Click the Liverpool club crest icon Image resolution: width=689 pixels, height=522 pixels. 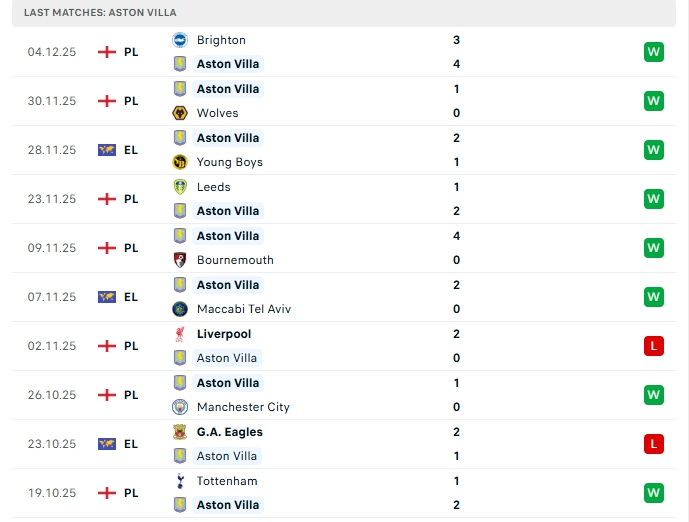(180, 334)
